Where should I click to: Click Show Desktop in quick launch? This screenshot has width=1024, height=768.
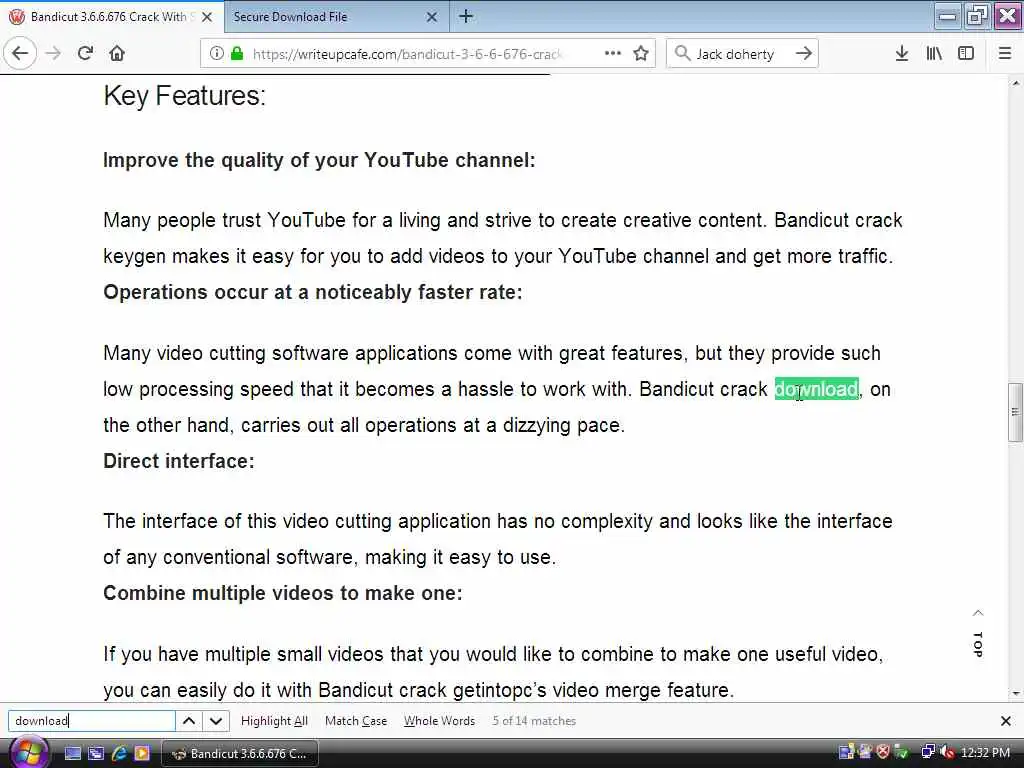click(72, 754)
